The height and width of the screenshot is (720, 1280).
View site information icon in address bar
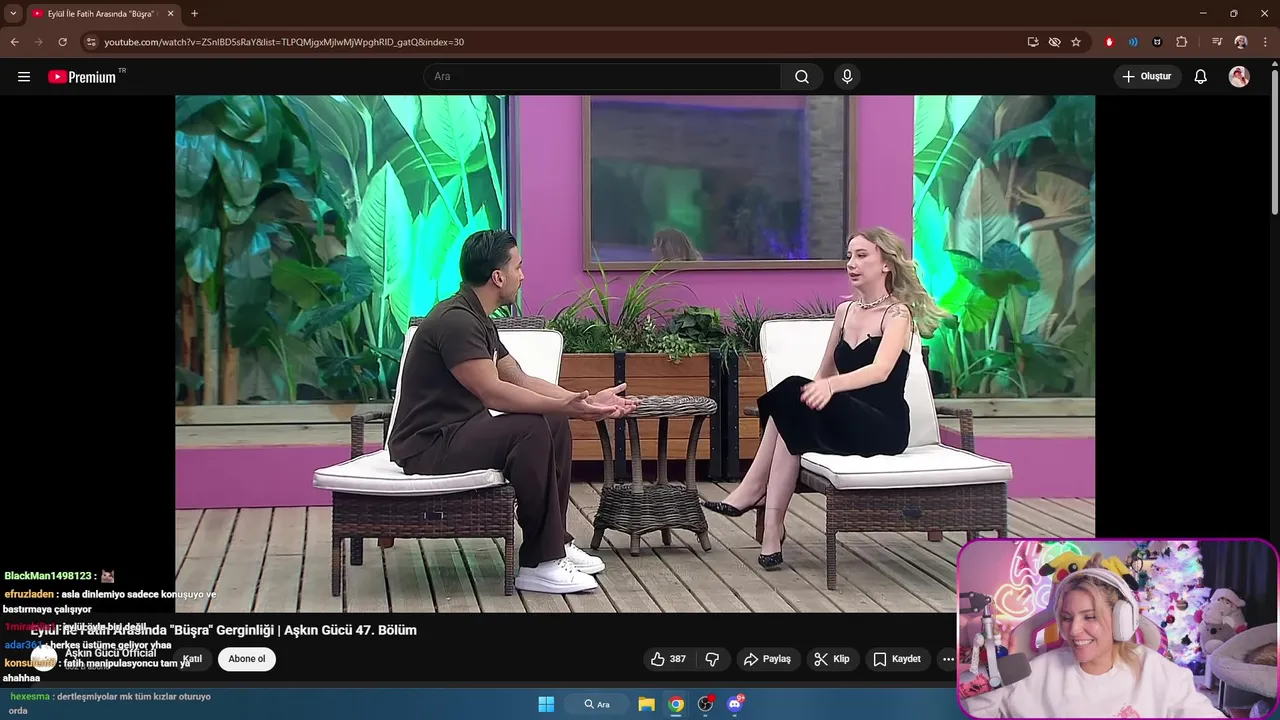[91, 42]
